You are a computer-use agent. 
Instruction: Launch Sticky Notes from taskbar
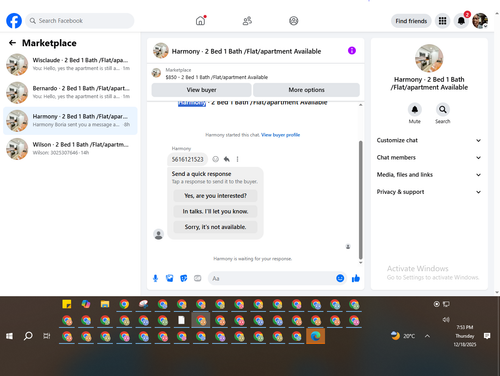coord(67,304)
